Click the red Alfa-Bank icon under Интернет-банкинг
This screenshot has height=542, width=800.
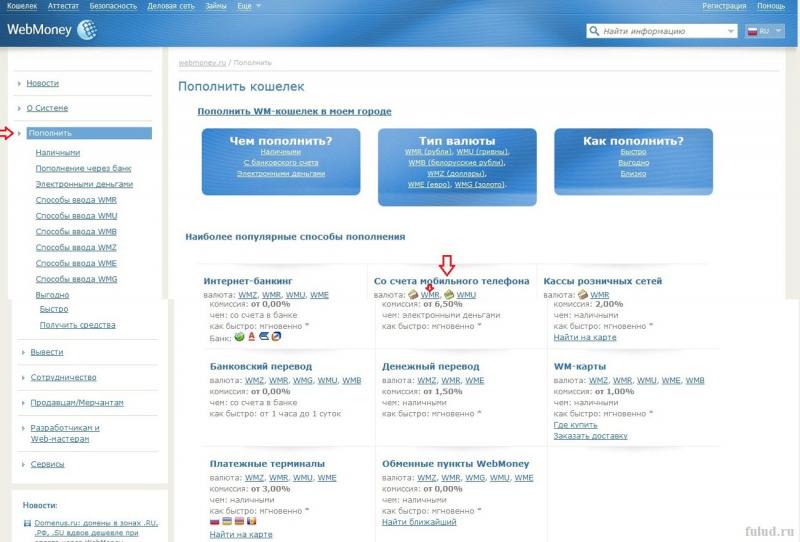coord(252,337)
